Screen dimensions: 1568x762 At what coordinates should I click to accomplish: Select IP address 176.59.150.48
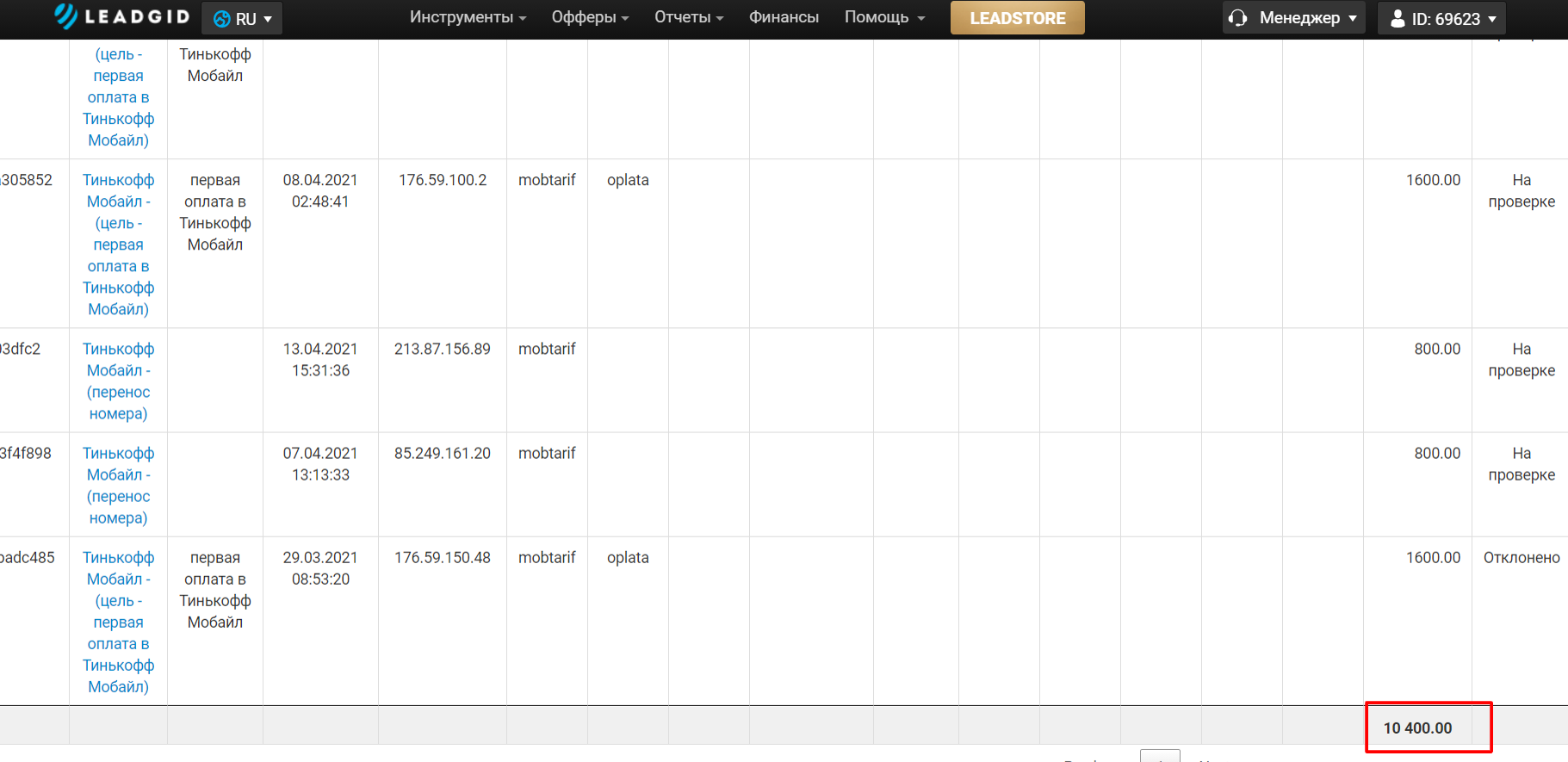(x=443, y=557)
